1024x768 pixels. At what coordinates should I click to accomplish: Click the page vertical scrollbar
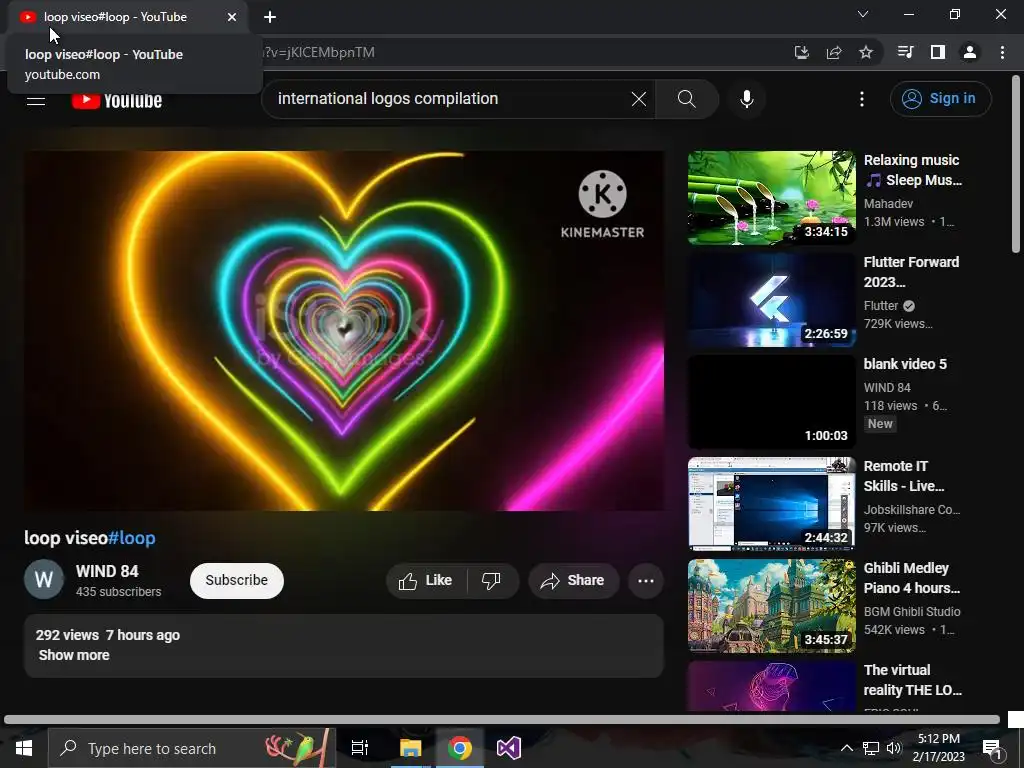coord(1016,163)
